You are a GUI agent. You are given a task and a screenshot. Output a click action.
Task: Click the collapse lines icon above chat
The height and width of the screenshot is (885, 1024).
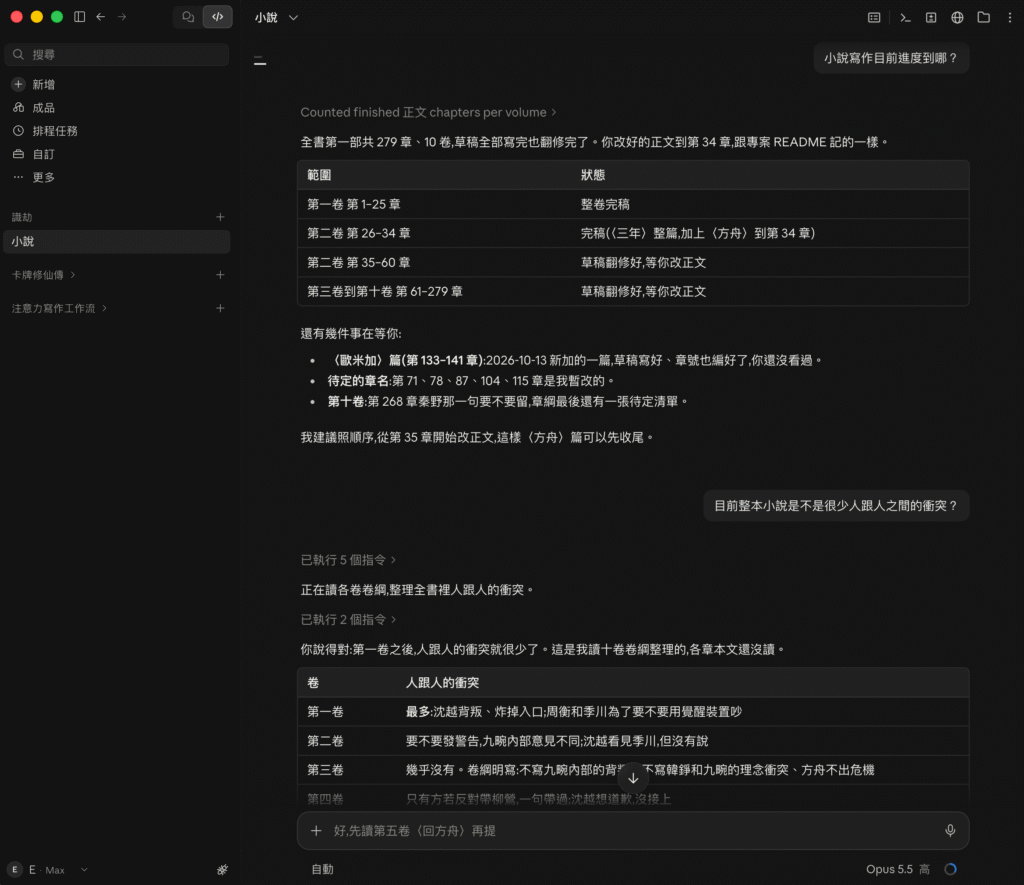260,61
